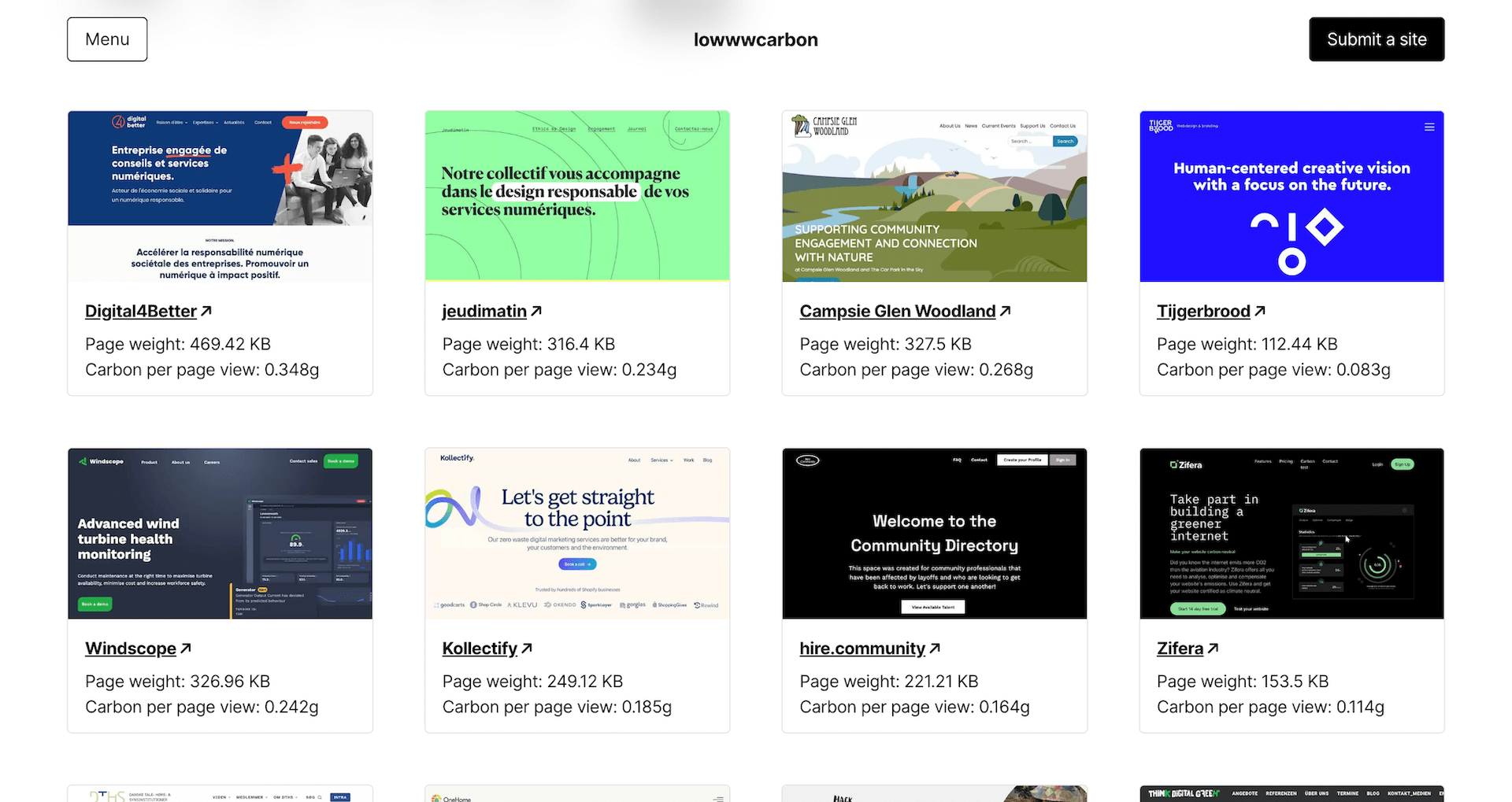
Task: Click Tijgerbrood page weight 112.44 KB
Action: [1247, 344]
